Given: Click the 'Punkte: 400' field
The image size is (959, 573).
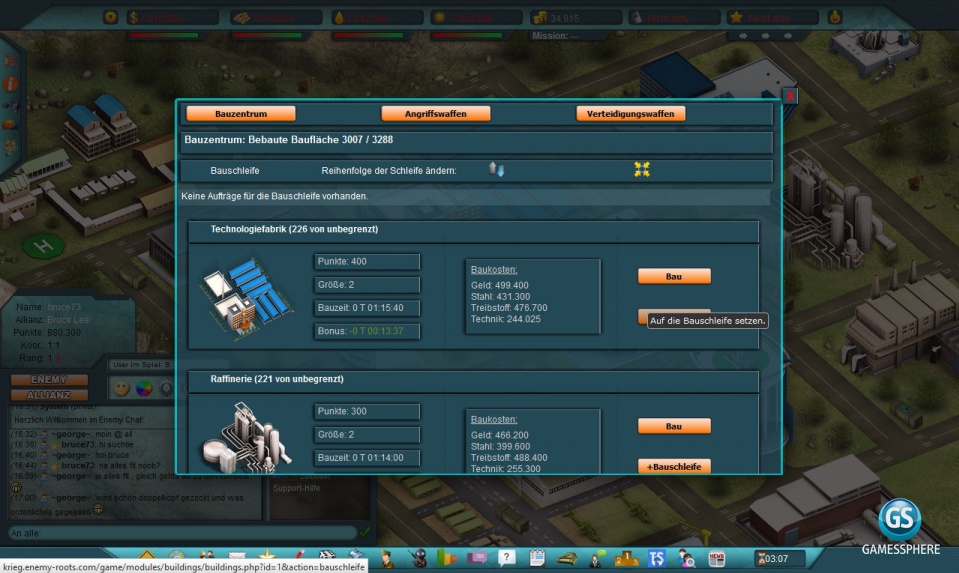Looking at the screenshot, I should [x=367, y=261].
